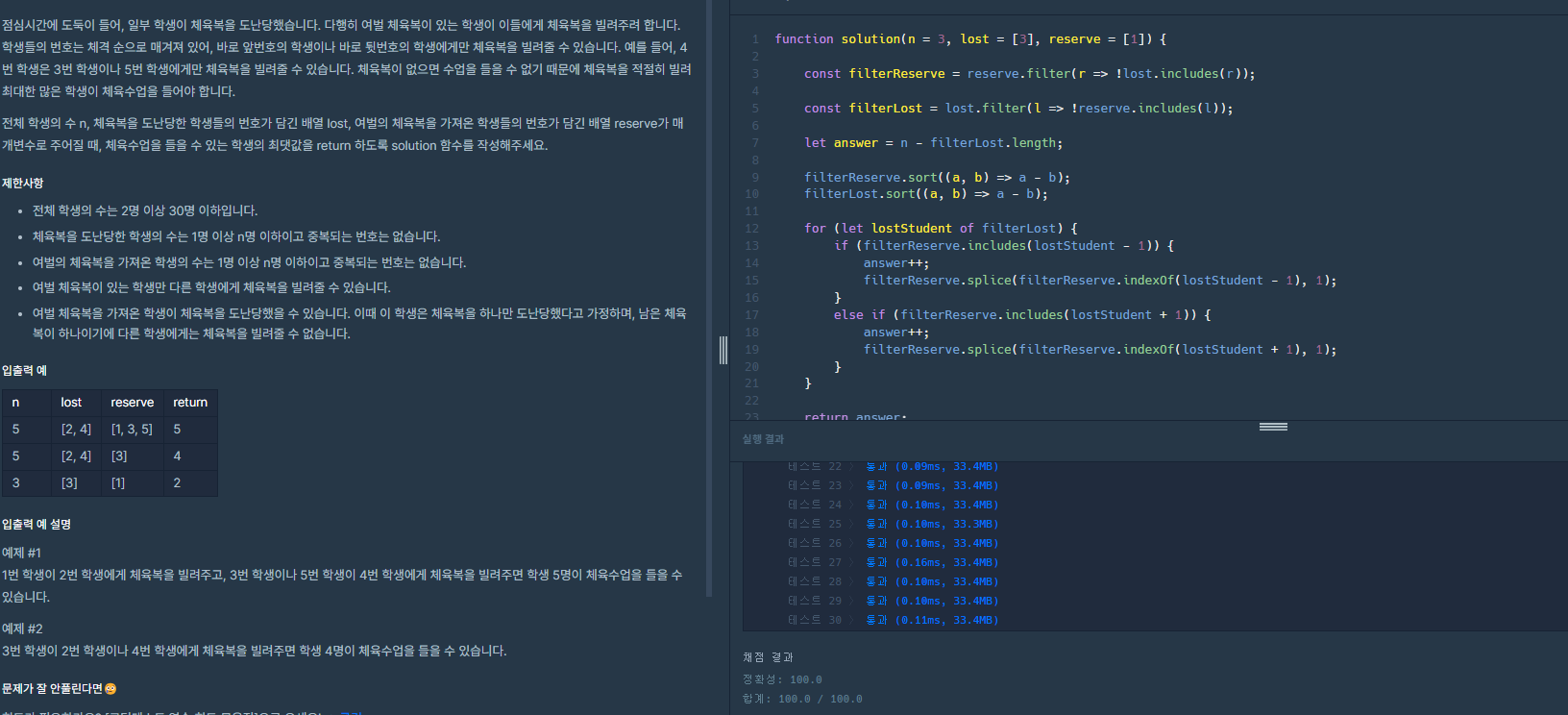Grab the horizontal splitter handle above results panel

[x=1273, y=427]
